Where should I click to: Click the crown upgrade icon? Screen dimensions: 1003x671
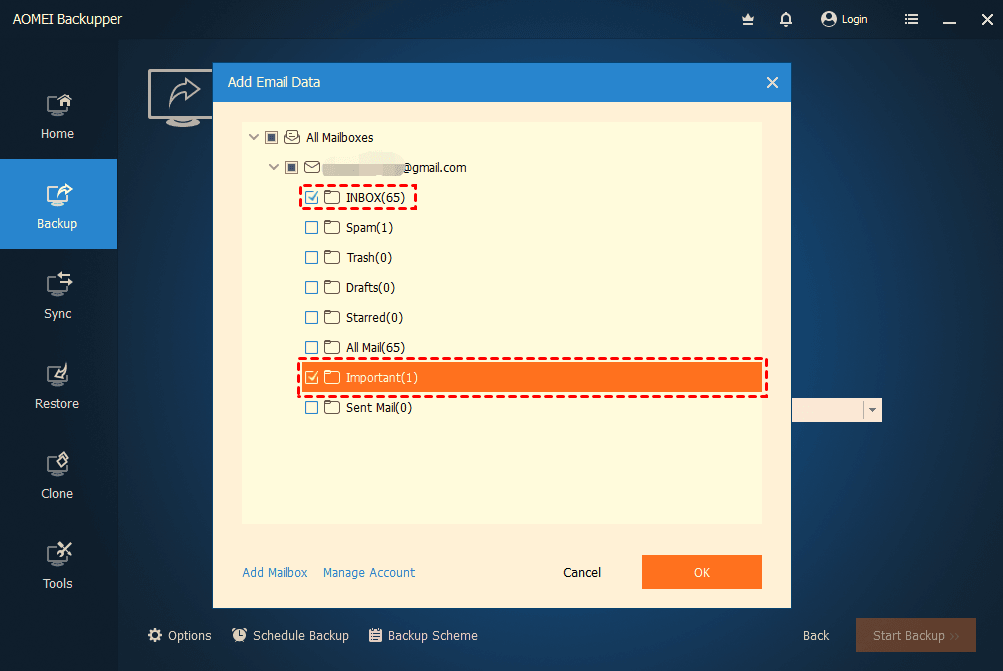tap(747, 20)
